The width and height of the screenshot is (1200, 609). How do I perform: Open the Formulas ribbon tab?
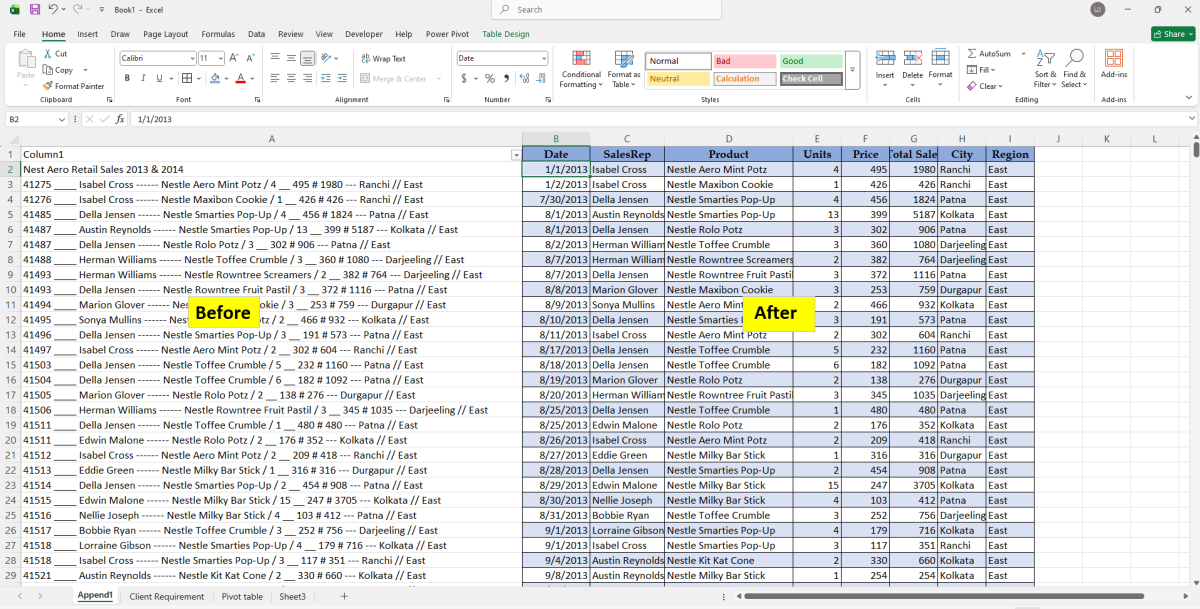(218, 34)
